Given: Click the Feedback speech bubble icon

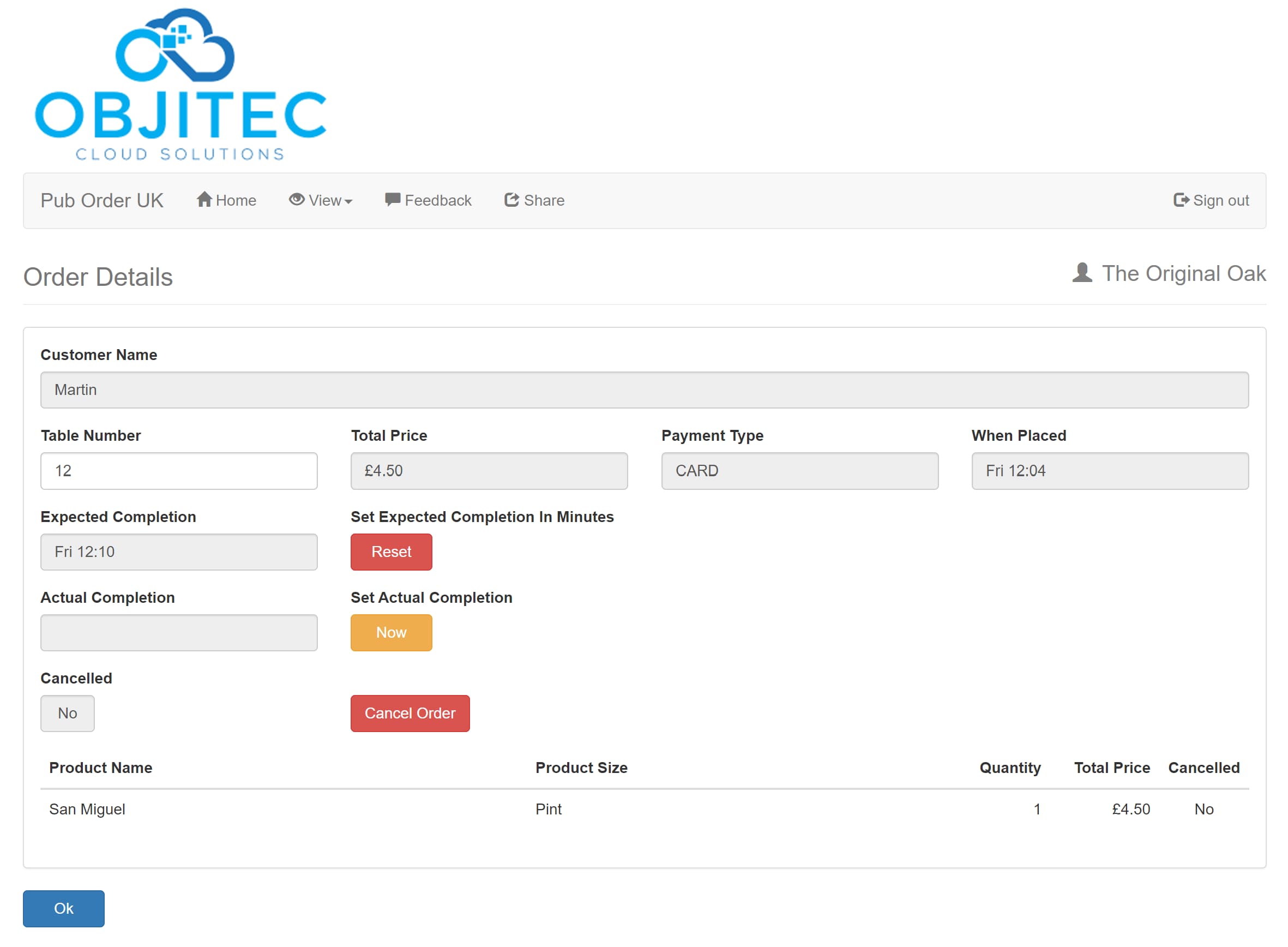Looking at the screenshot, I should pyautogui.click(x=393, y=200).
